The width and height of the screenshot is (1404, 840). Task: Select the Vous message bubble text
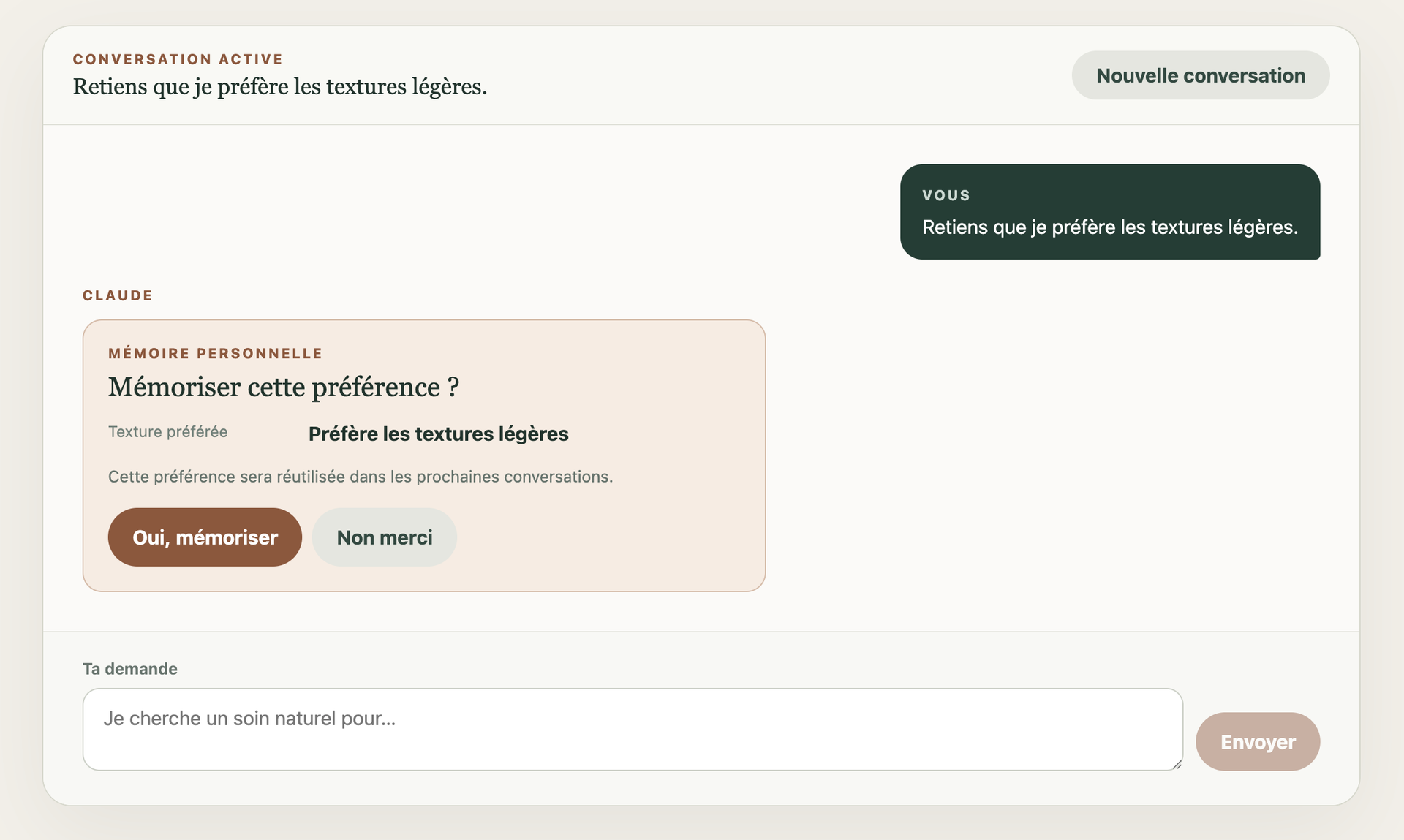click(x=1110, y=227)
